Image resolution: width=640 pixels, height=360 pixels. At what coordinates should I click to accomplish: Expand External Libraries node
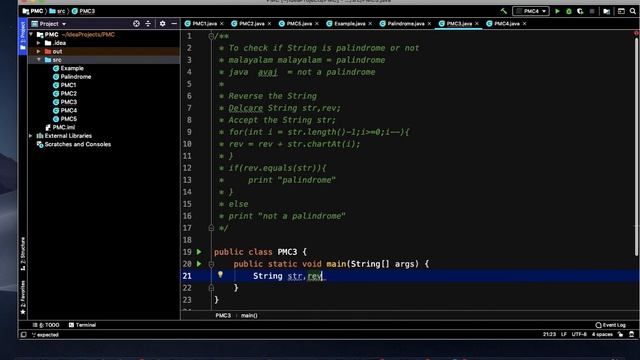(x=31, y=136)
